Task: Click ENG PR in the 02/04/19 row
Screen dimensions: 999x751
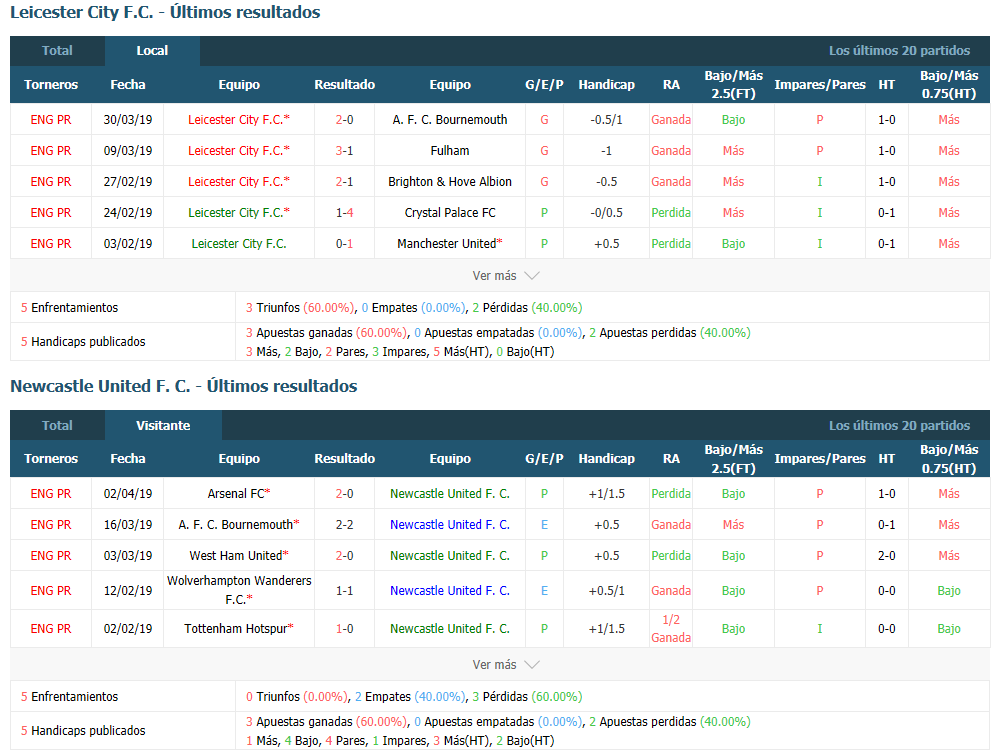Action: point(51,494)
